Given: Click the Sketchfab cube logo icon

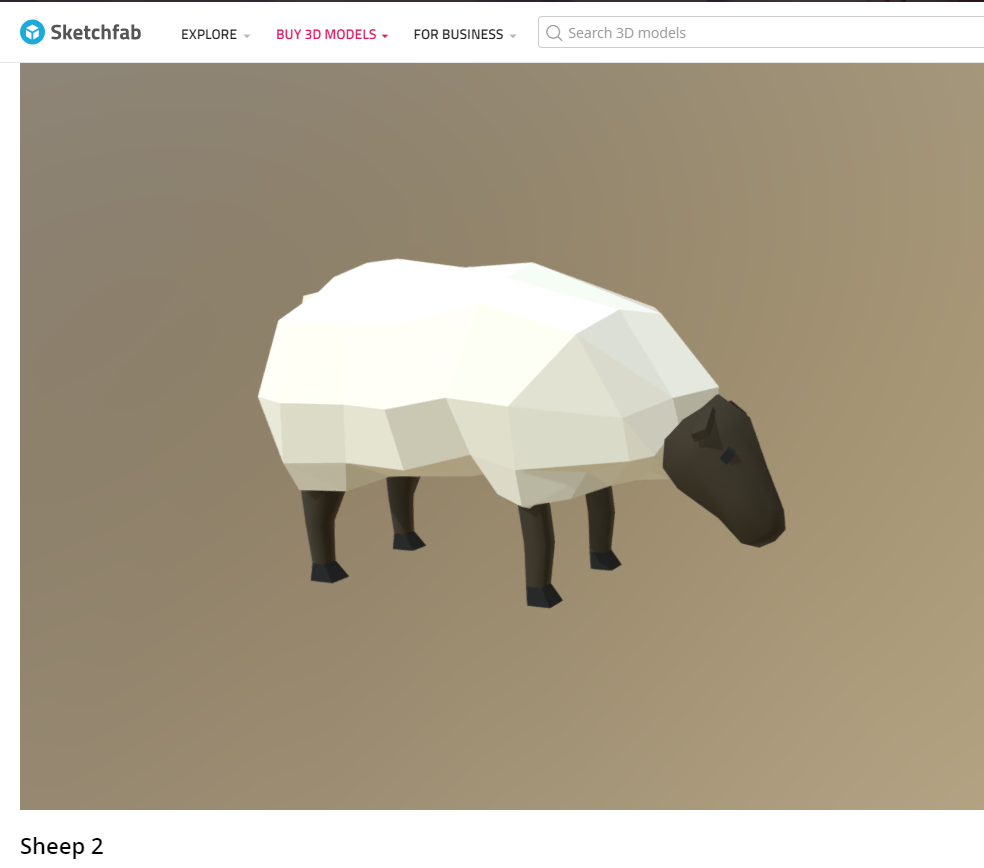Looking at the screenshot, I should (32, 32).
